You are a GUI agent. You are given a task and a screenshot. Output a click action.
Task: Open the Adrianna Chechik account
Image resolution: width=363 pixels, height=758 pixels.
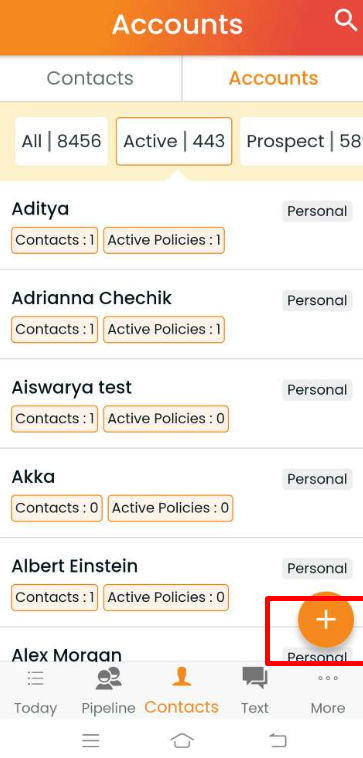tap(181, 314)
